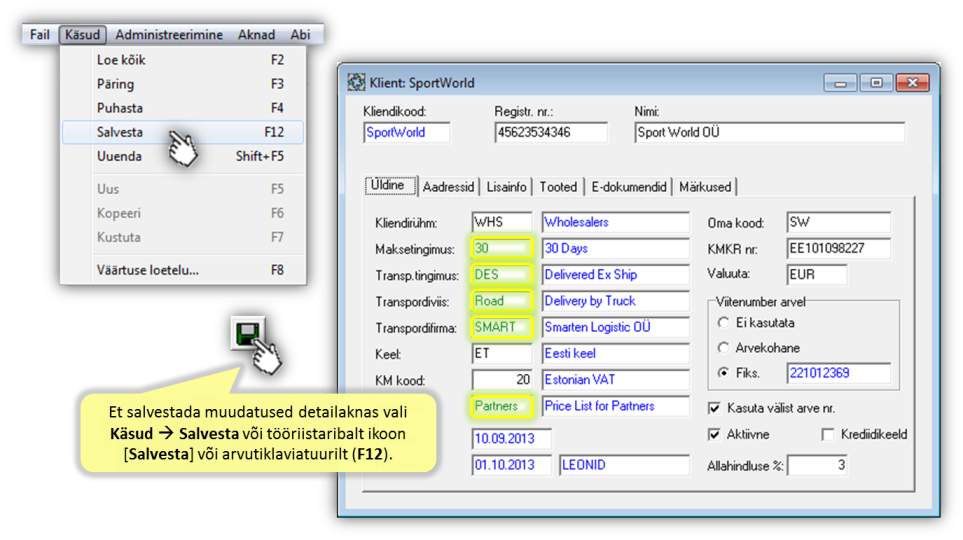
Task: Select Salvesta menu entry
Action: tap(183, 132)
